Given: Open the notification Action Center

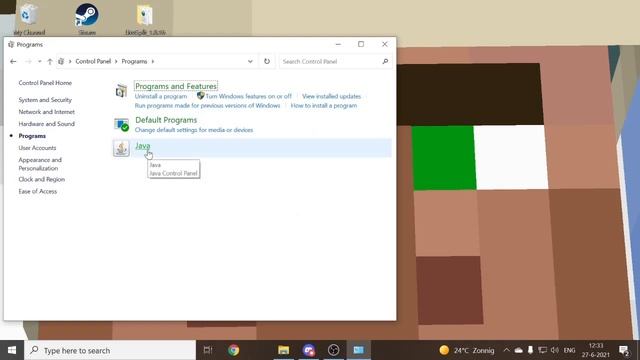Looking at the screenshot, I should pos(624,350).
